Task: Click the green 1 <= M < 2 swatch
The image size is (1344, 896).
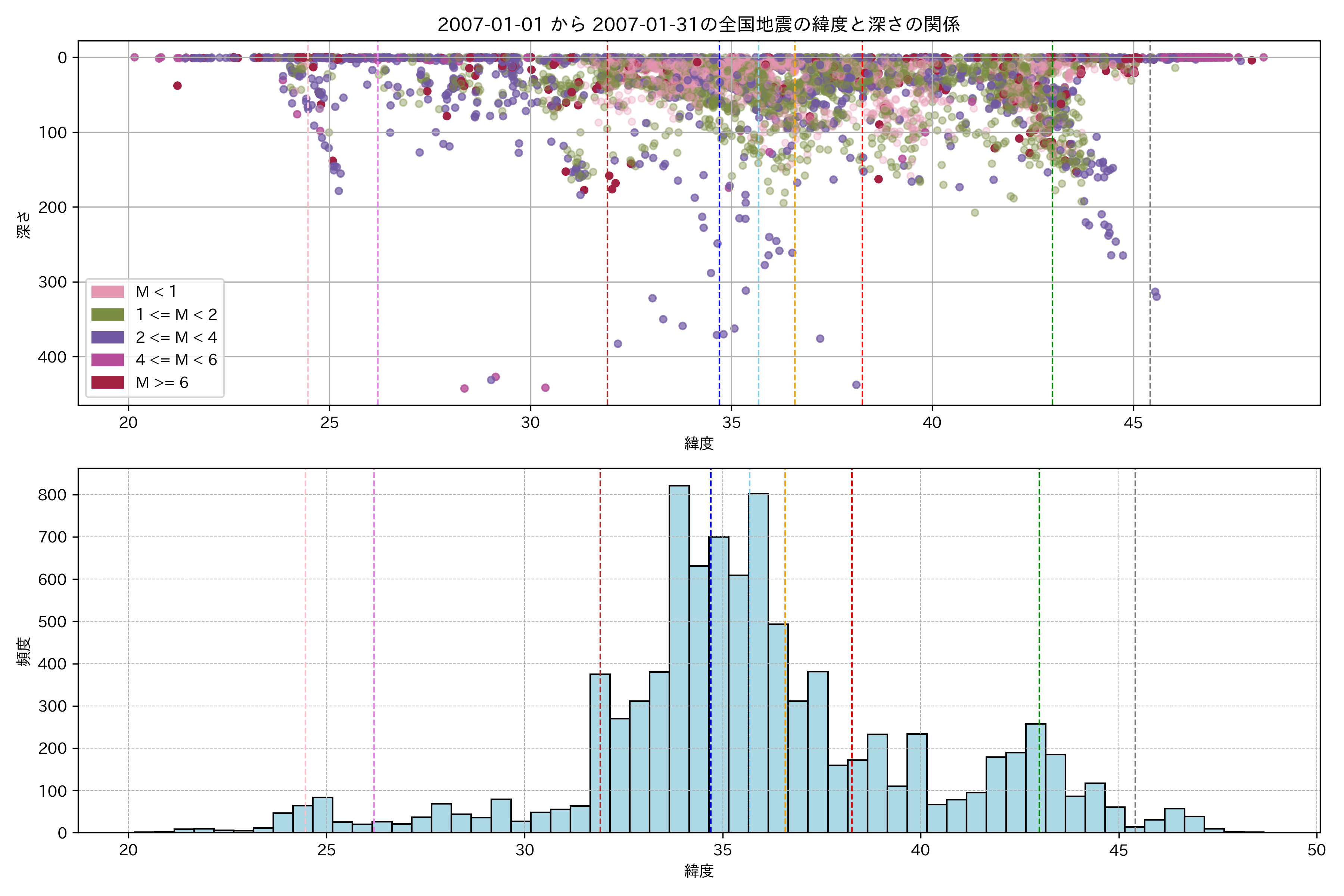Action: 108,314
